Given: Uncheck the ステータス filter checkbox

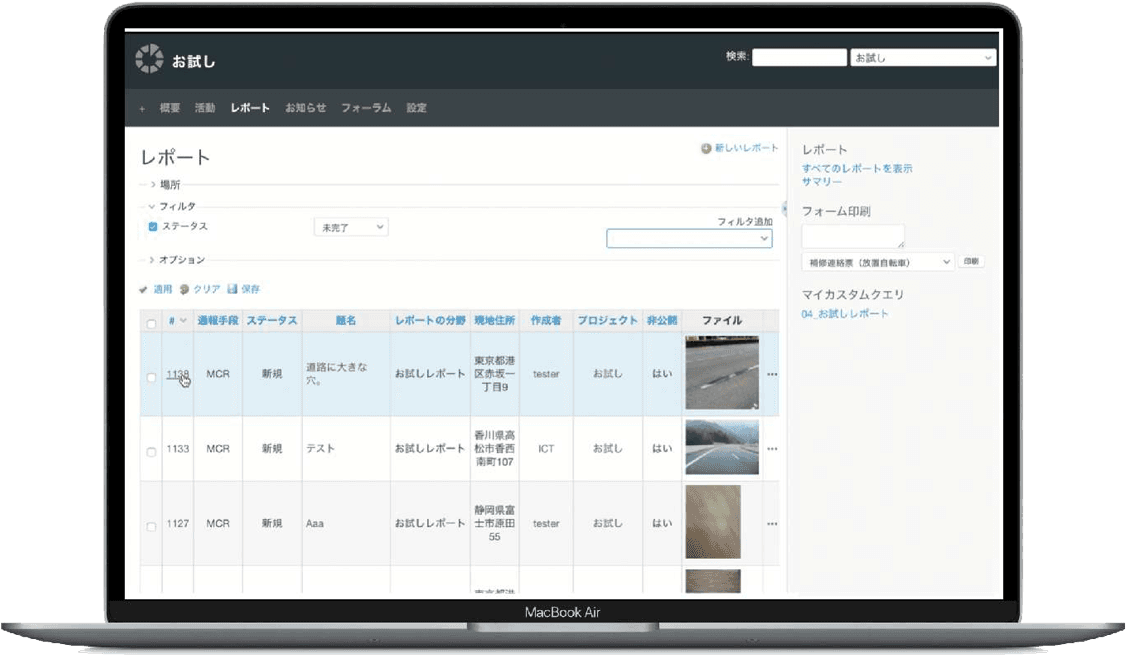Looking at the screenshot, I should [153, 227].
